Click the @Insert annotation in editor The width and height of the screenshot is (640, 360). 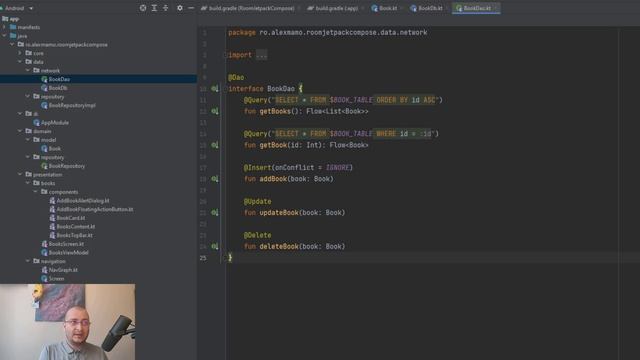pyautogui.click(x=257, y=167)
